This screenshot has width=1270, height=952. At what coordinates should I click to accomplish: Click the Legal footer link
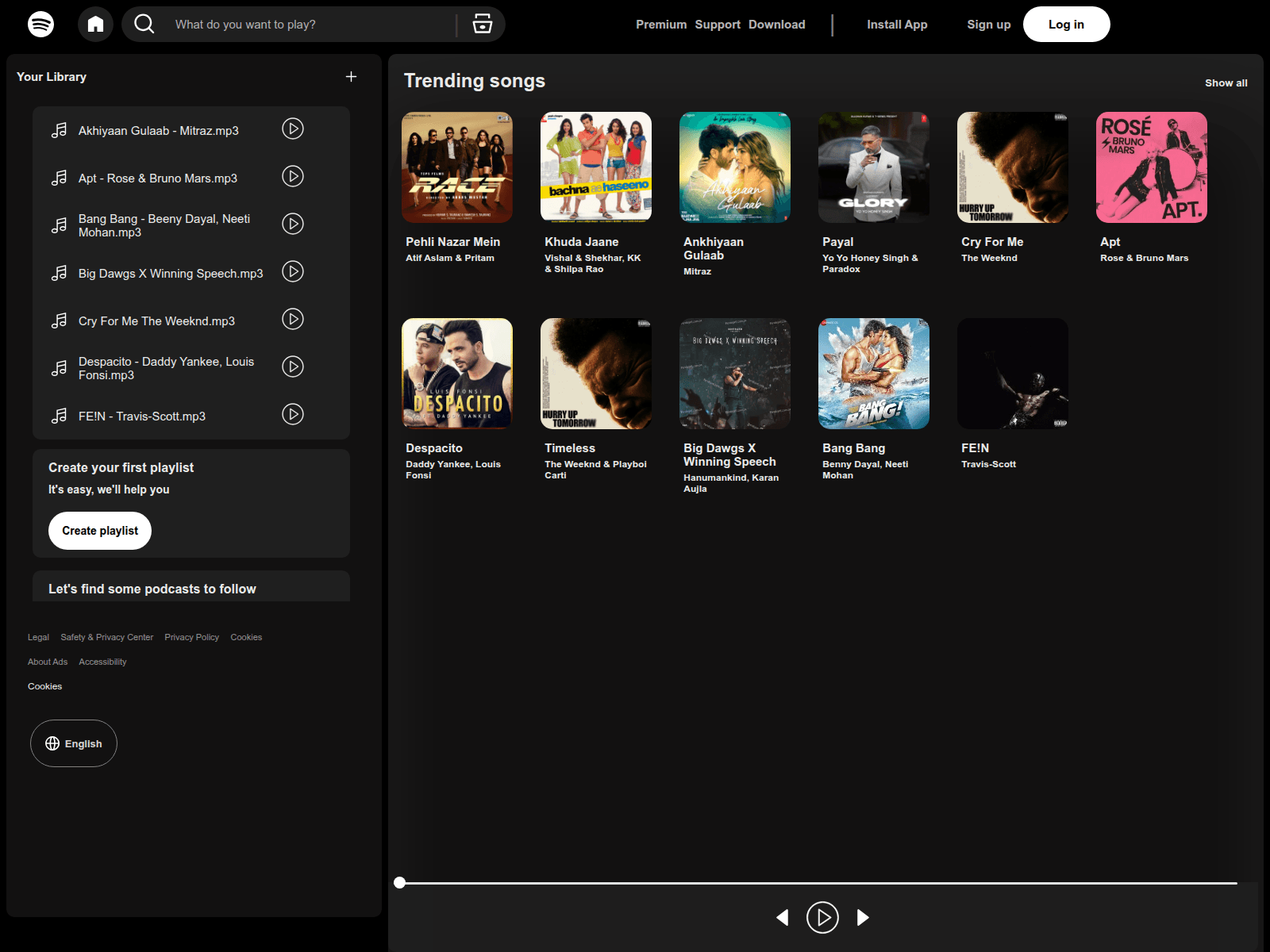pos(38,637)
